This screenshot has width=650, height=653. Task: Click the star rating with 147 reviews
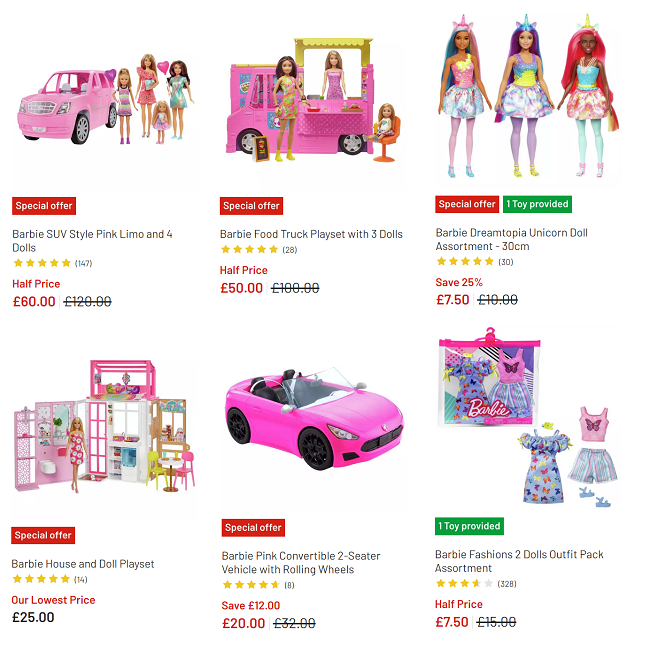52,263
